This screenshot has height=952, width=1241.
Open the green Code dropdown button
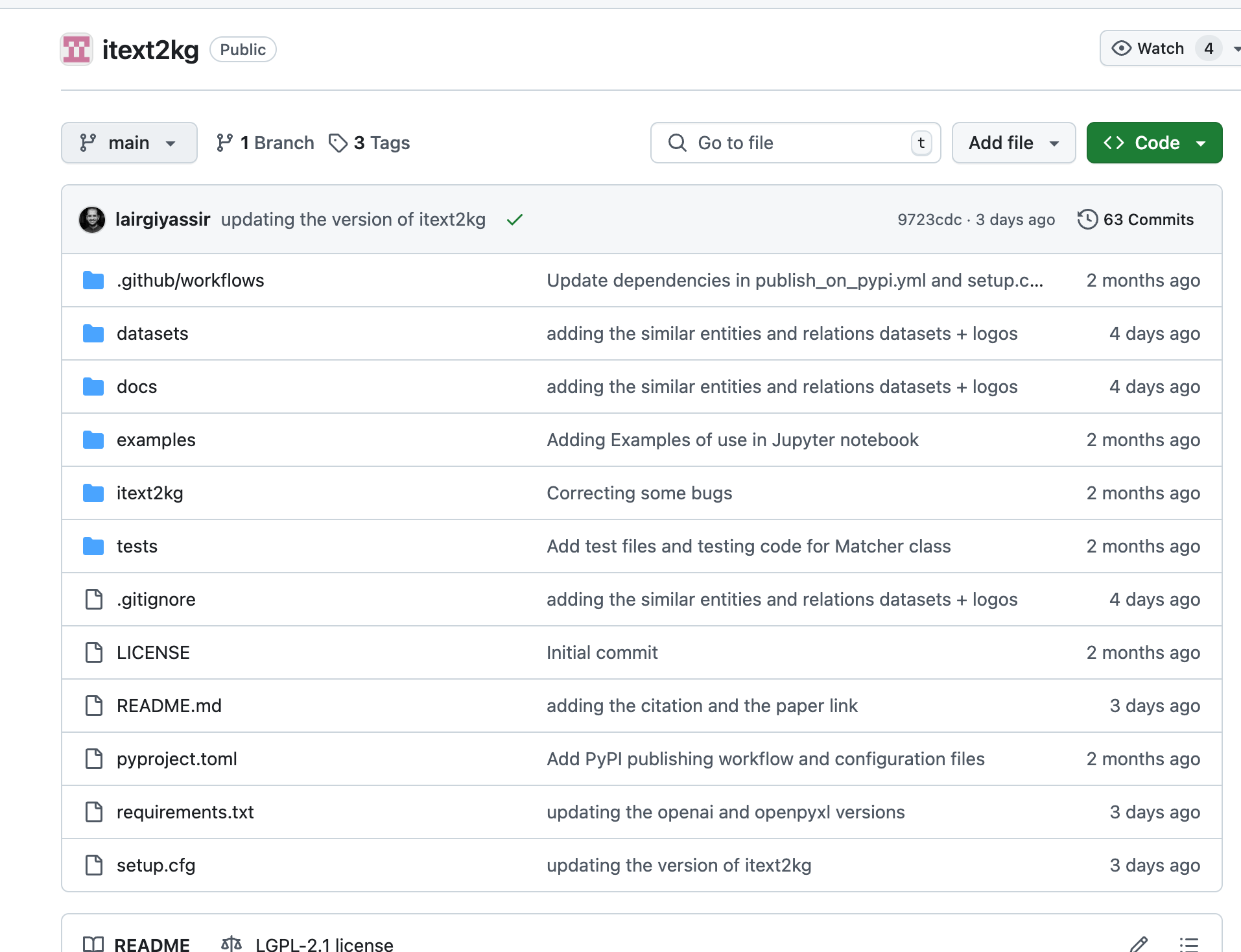(1155, 143)
